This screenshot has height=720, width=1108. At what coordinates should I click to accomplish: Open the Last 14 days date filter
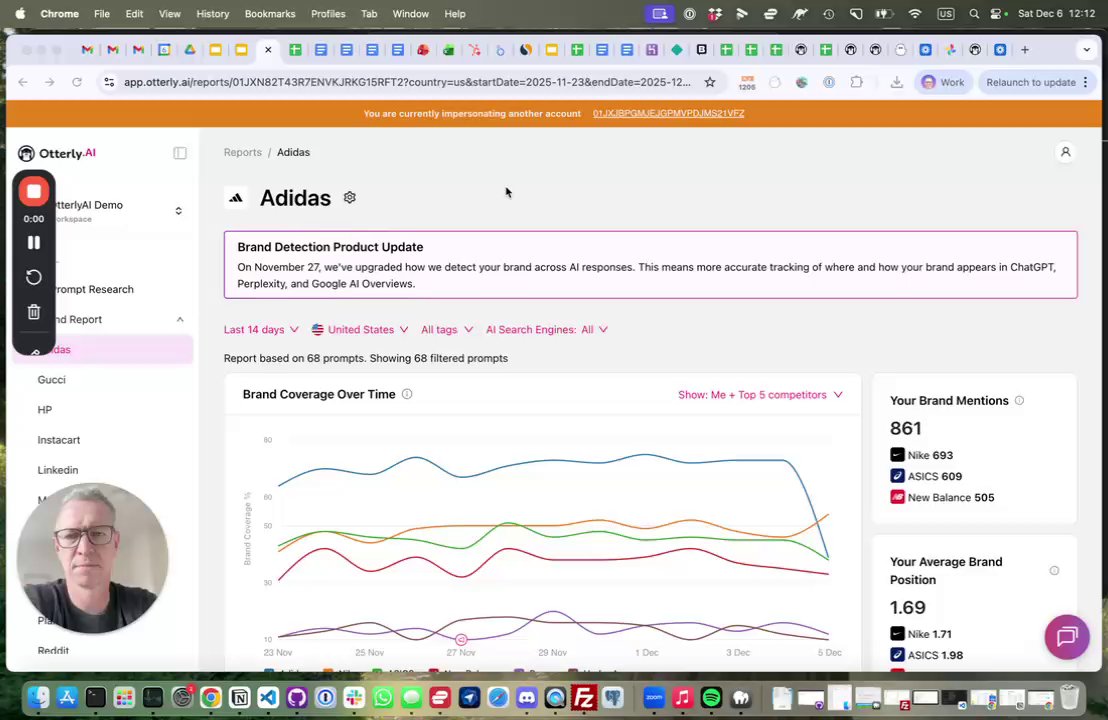(261, 329)
